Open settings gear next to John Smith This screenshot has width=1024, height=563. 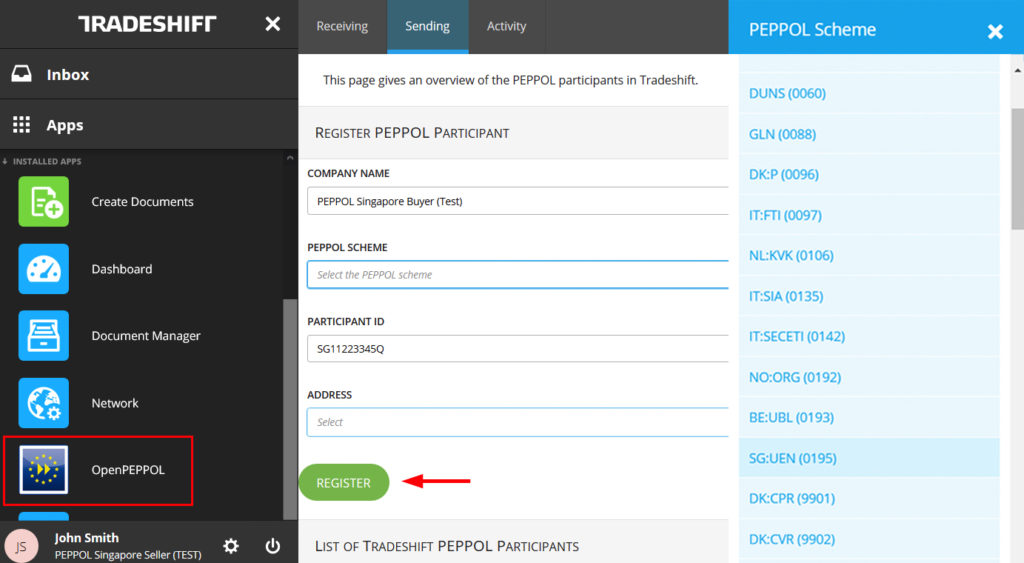231,546
